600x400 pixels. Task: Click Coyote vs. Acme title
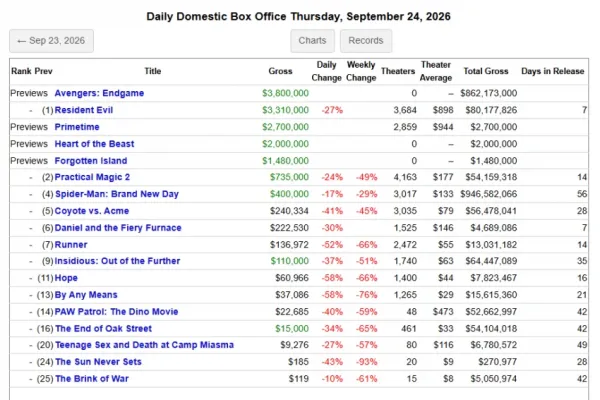point(92,211)
